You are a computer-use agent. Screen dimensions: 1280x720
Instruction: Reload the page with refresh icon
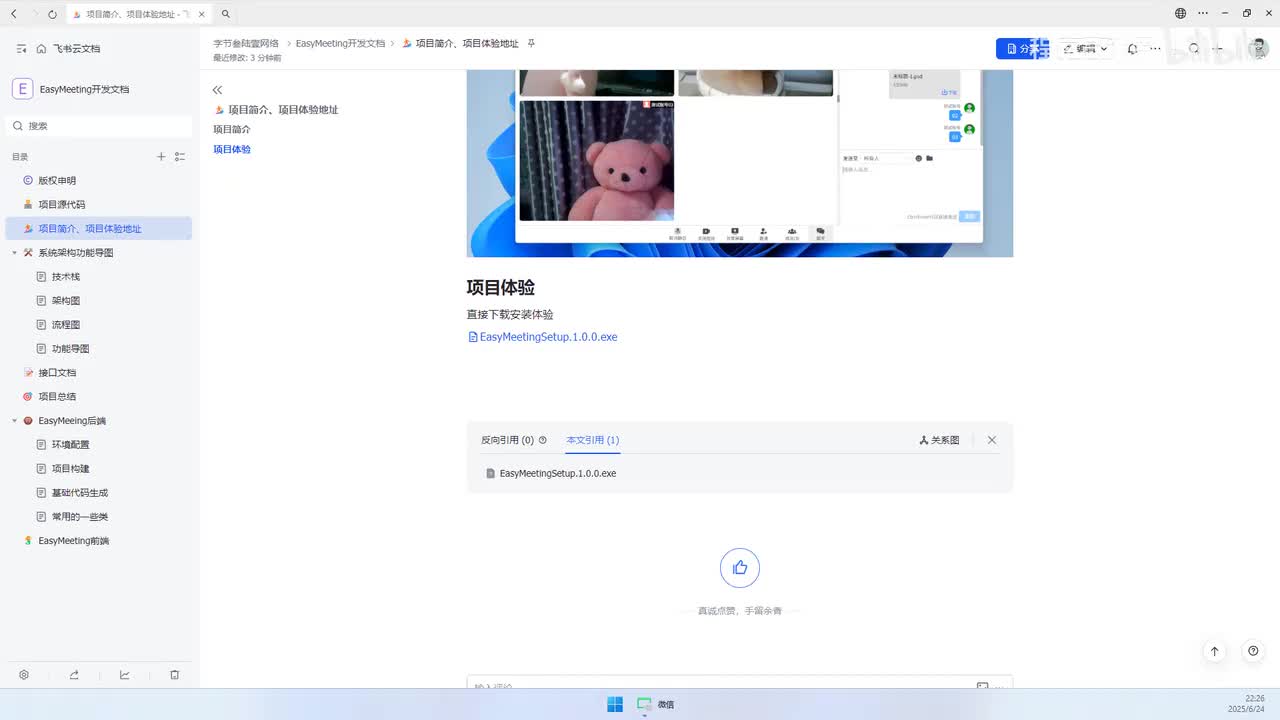[x=52, y=14]
